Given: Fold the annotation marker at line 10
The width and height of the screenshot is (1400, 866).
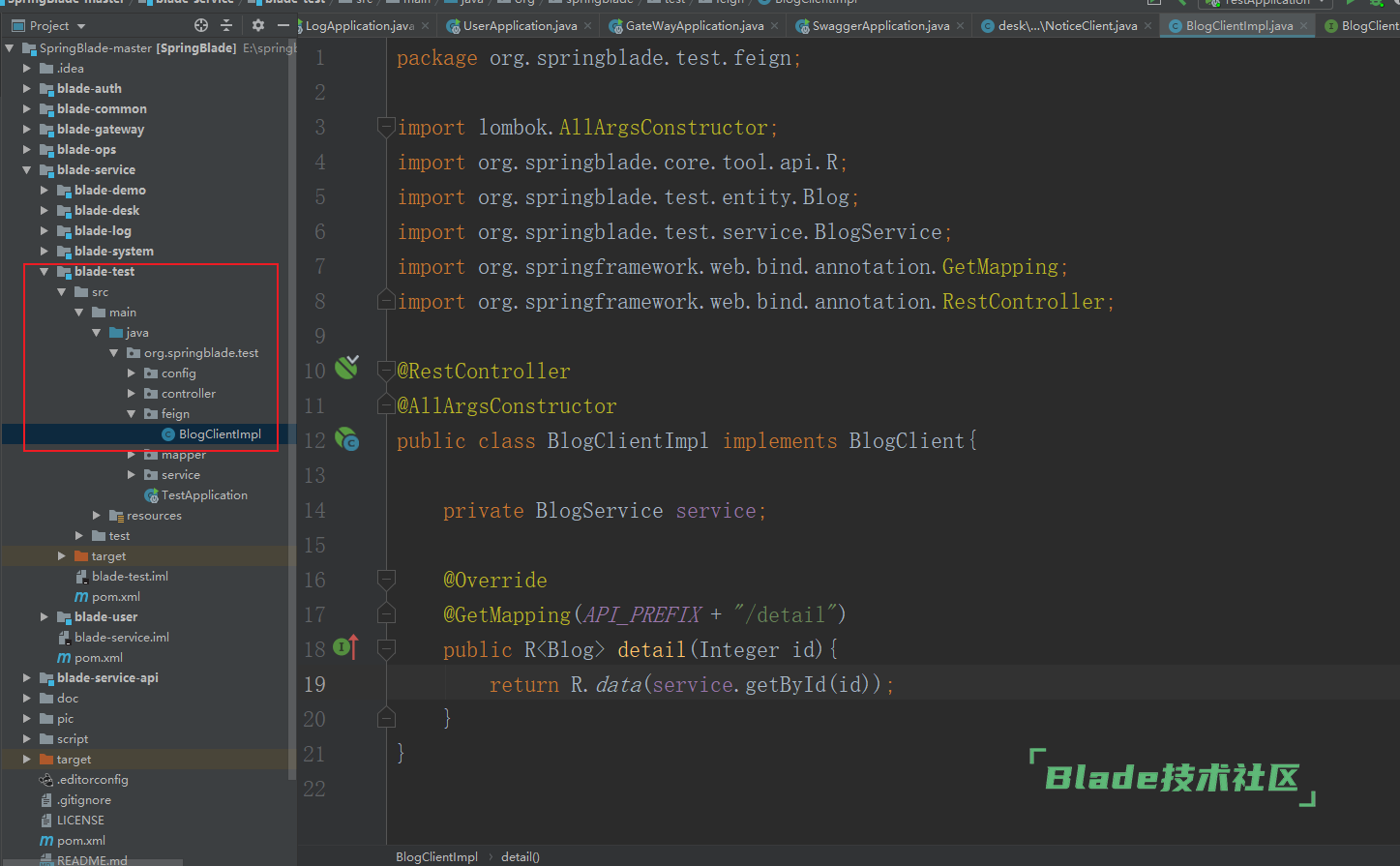Looking at the screenshot, I should [x=386, y=371].
